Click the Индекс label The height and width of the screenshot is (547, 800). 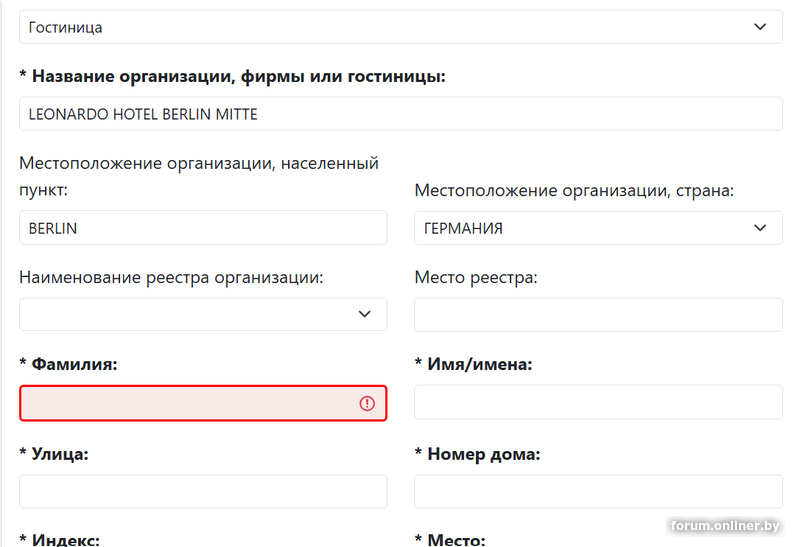[x=65, y=540]
